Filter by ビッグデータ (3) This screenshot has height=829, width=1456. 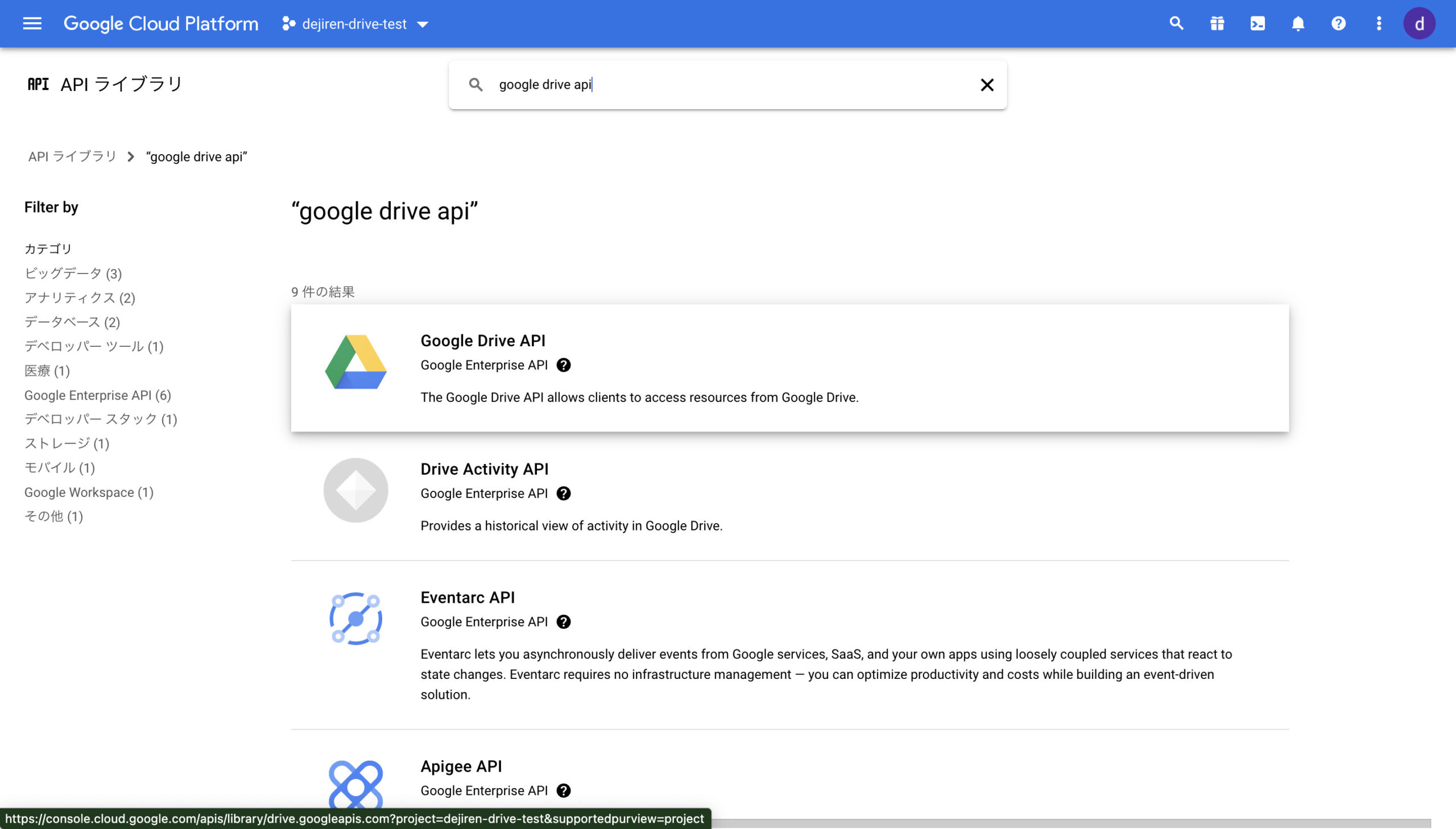tap(73, 273)
